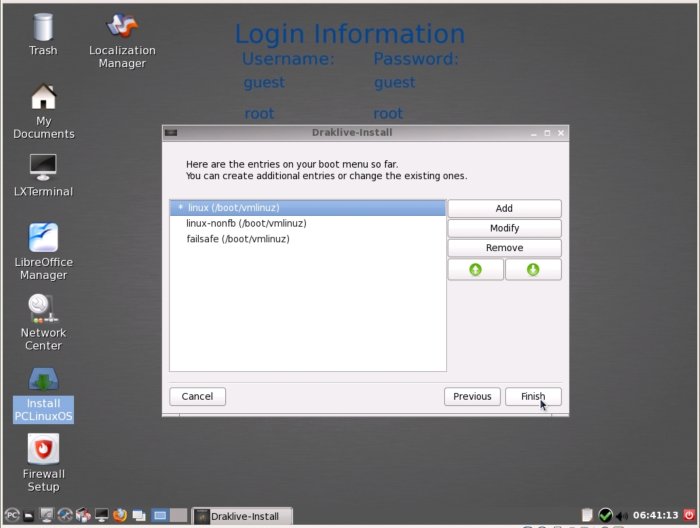Select the failsafe boot entry
Viewport: 700px width, 528px height.
(x=237, y=239)
